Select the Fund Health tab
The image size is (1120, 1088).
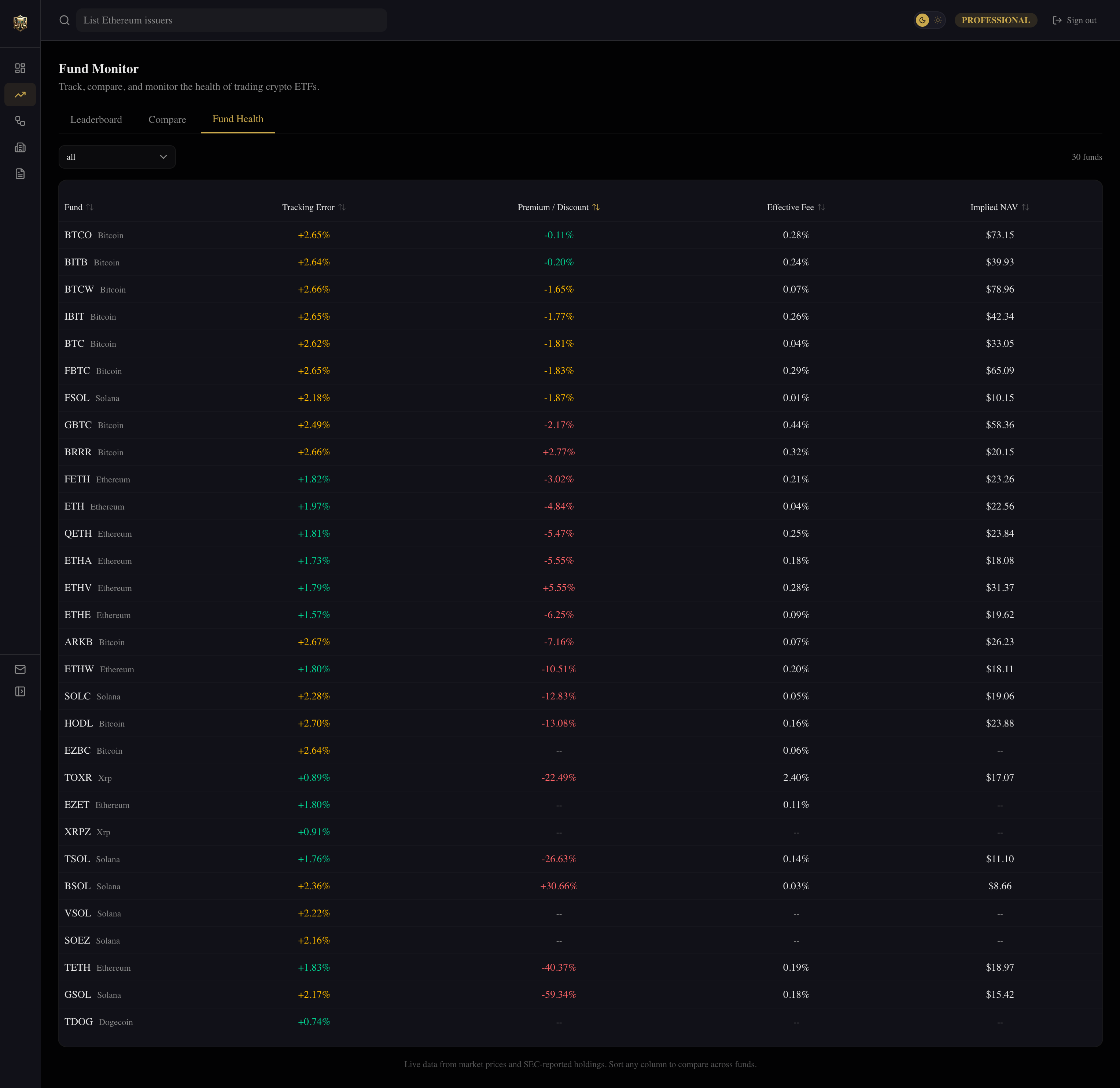(238, 119)
